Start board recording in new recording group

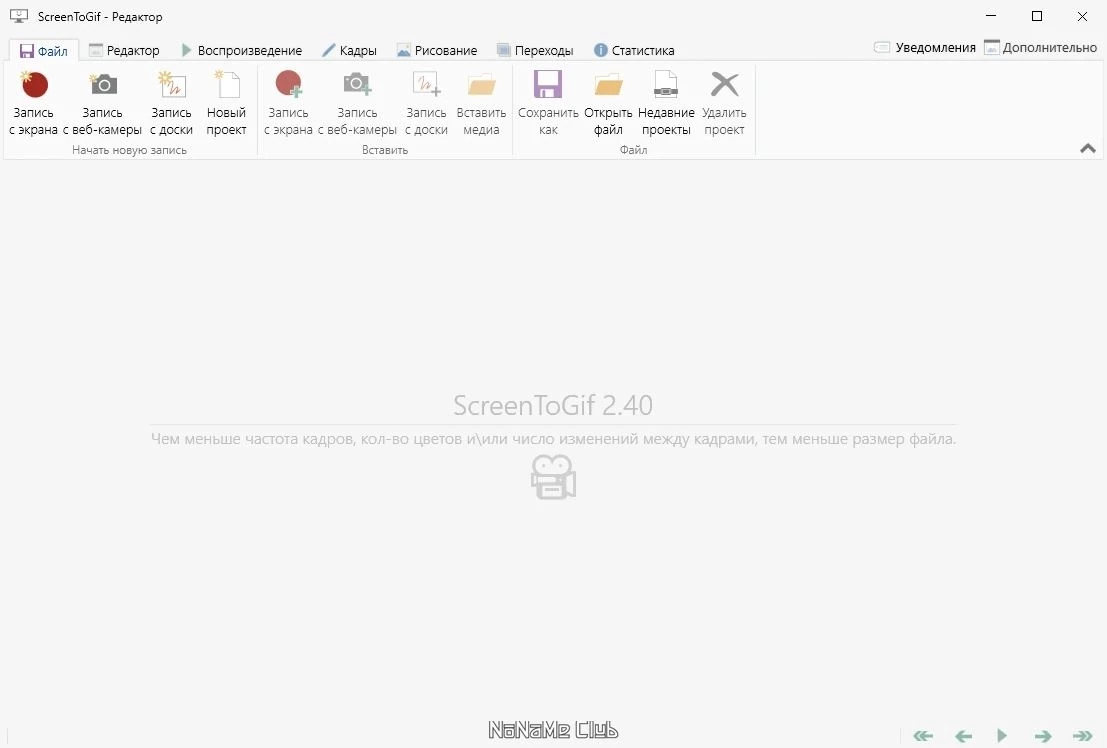pyautogui.click(x=172, y=102)
